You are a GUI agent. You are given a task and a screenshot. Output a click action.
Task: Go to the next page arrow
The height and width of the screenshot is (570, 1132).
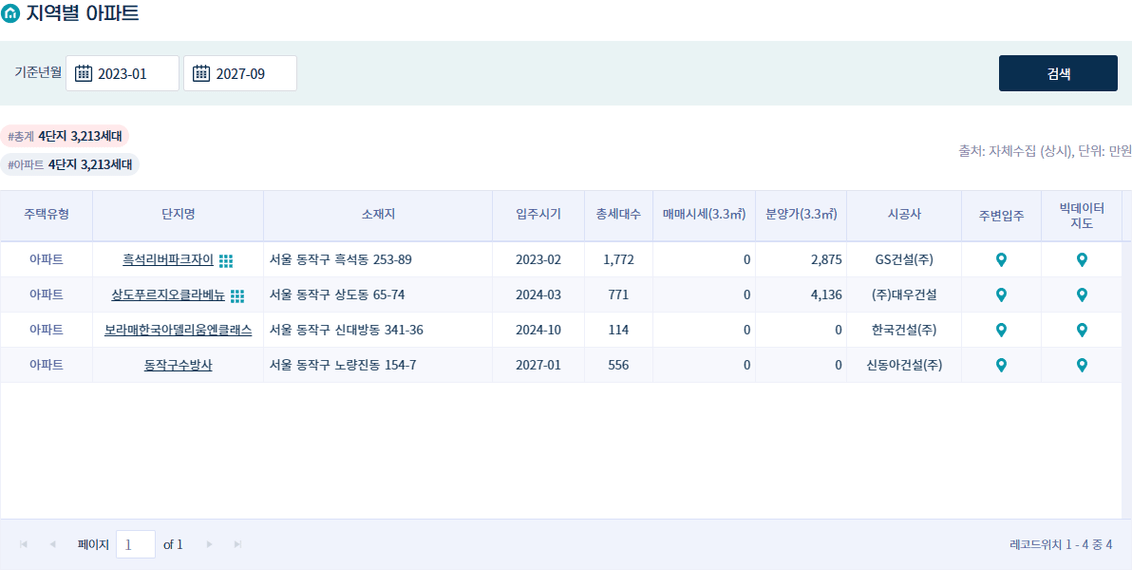click(210, 545)
